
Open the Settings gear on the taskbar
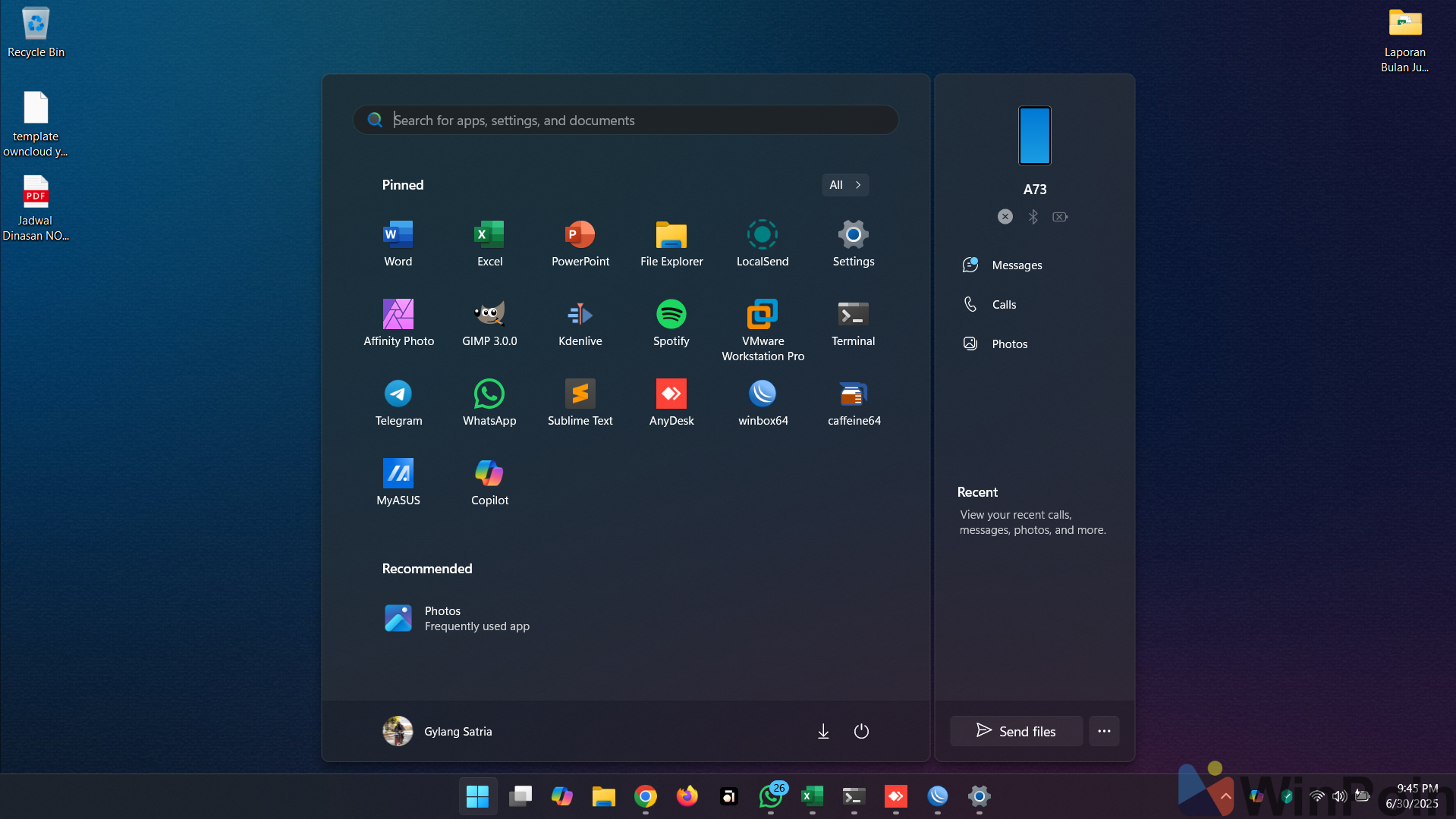click(x=980, y=796)
